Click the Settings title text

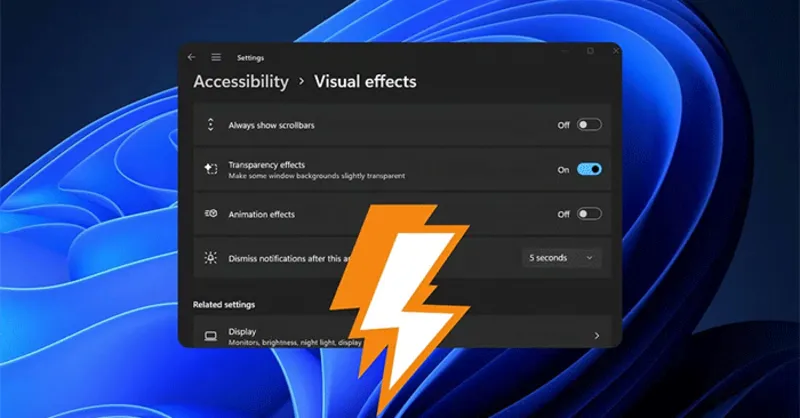tap(251, 58)
